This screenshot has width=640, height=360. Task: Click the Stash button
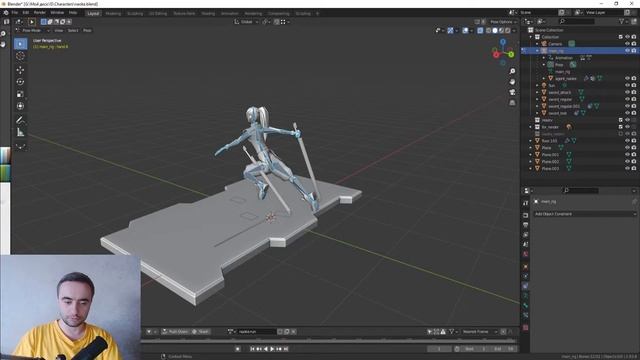[x=200, y=331]
